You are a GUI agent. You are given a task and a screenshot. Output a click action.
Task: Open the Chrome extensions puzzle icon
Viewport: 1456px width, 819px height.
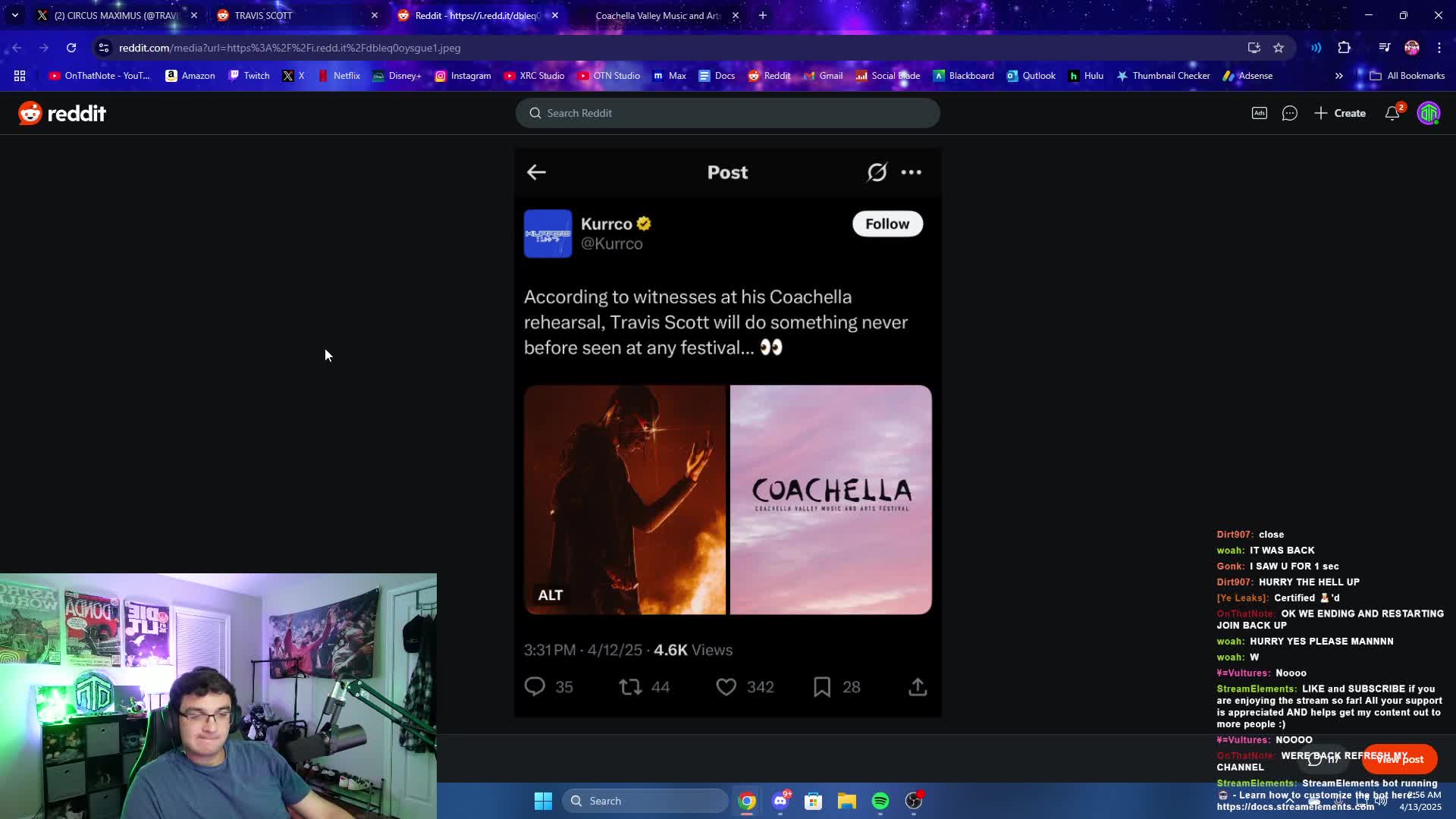click(1345, 48)
